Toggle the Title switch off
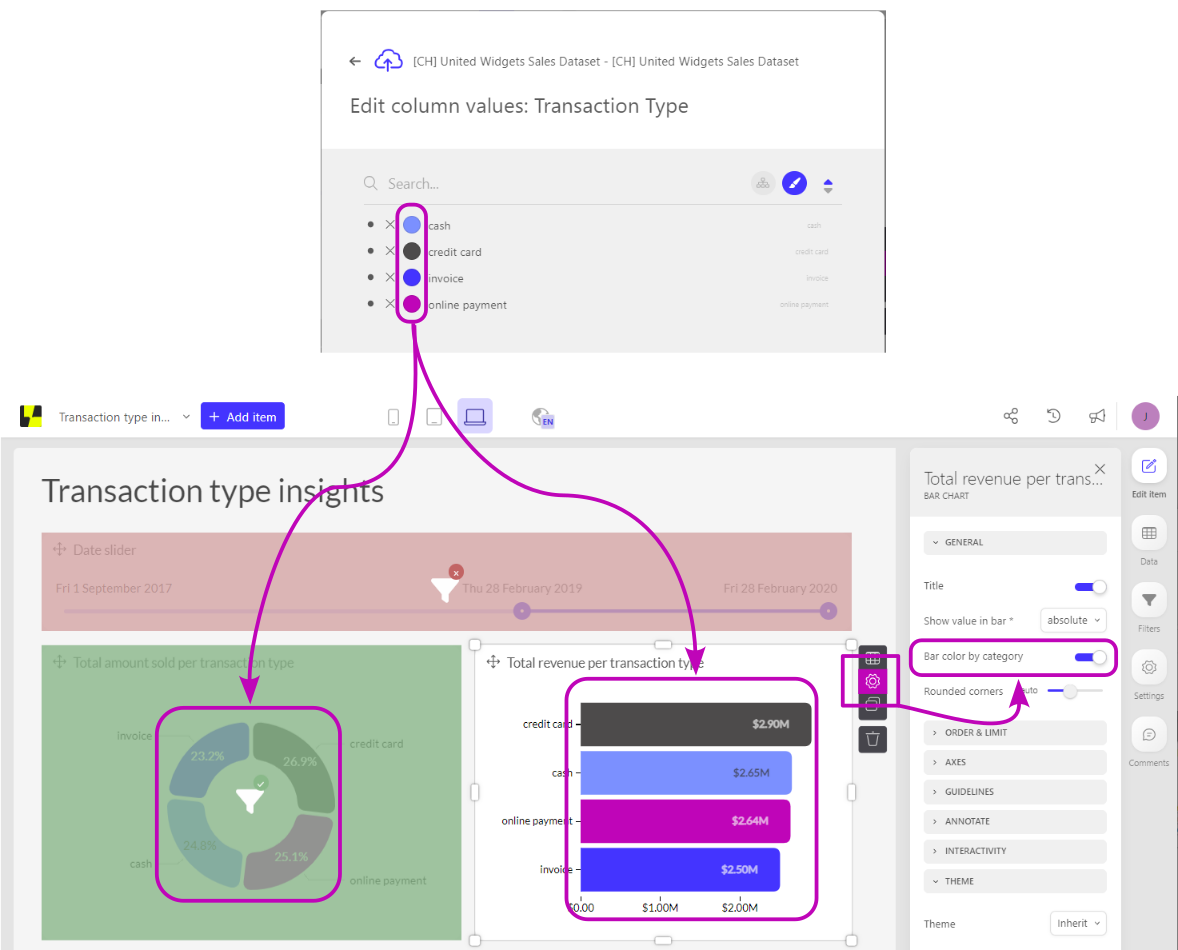Screen dimensions: 1178x950 point(1090,587)
